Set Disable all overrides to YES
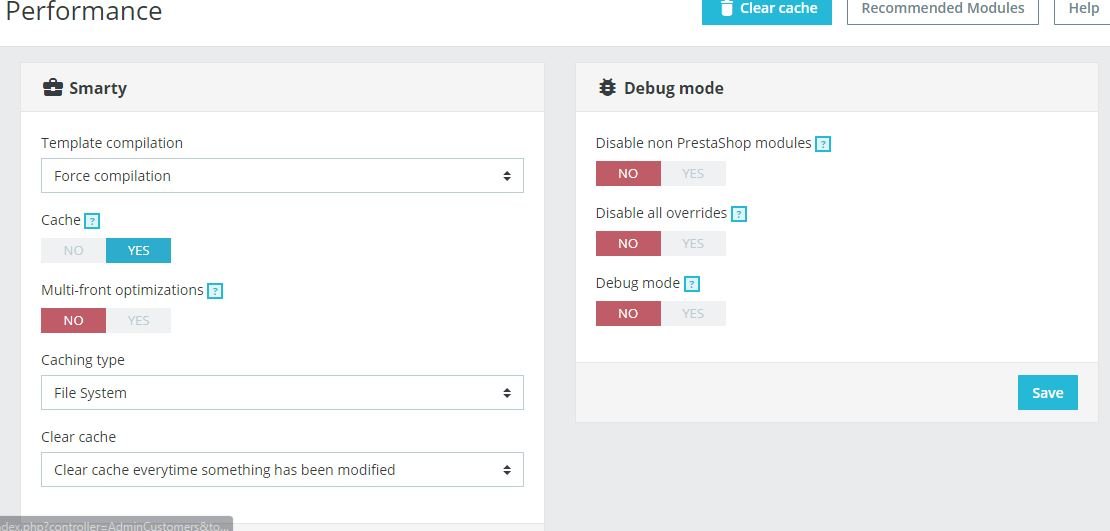This screenshot has height=531, width=1110. (693, 244)
